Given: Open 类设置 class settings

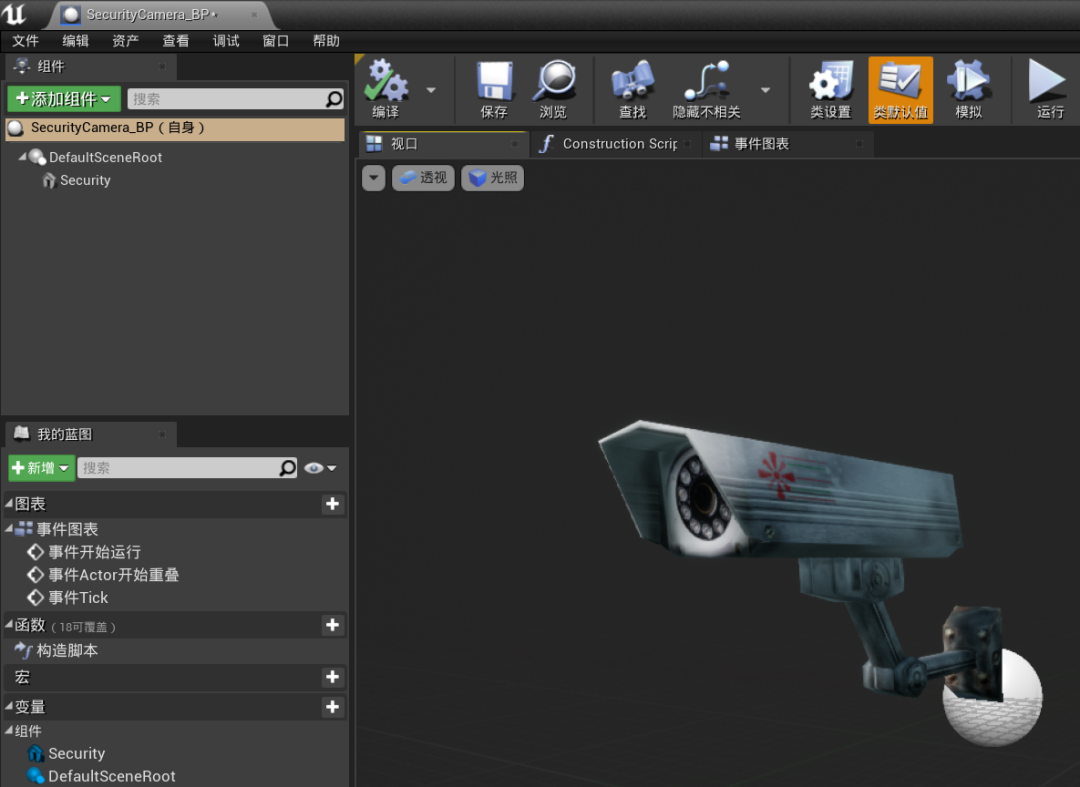Looking at the screenshot, I should pyautogui.click(x=831, y=90).
